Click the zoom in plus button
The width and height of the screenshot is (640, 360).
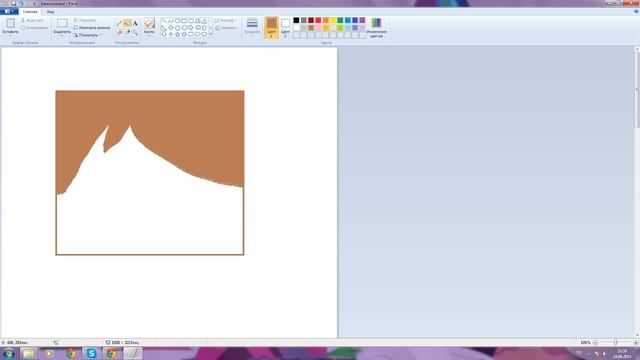[636, 342]
